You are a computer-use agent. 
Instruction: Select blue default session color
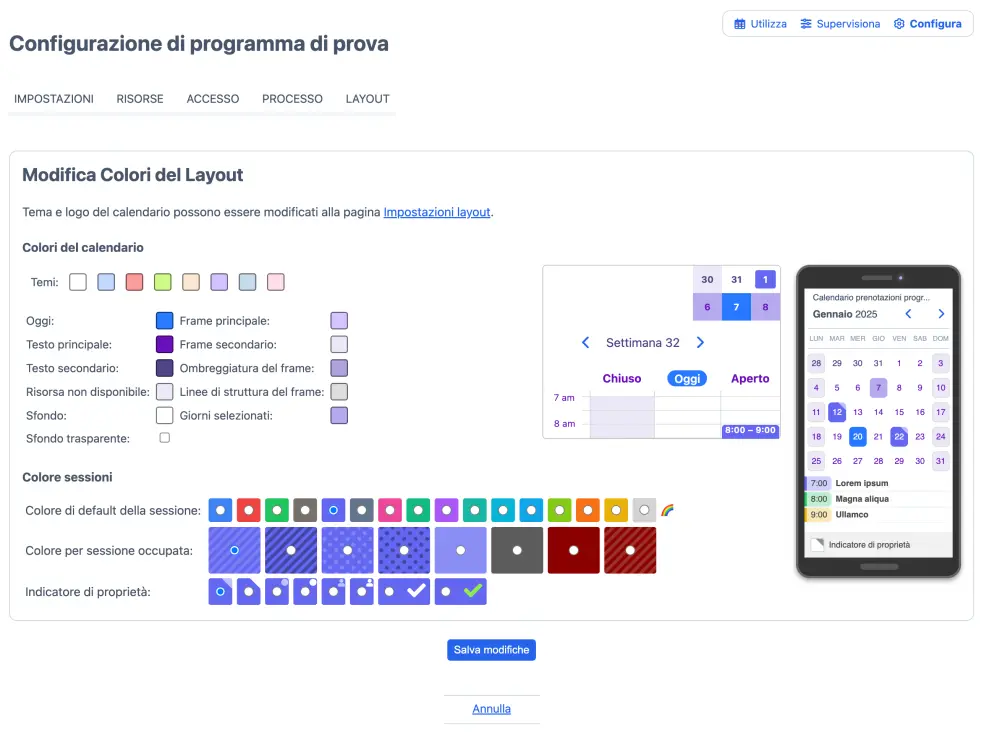220,510
